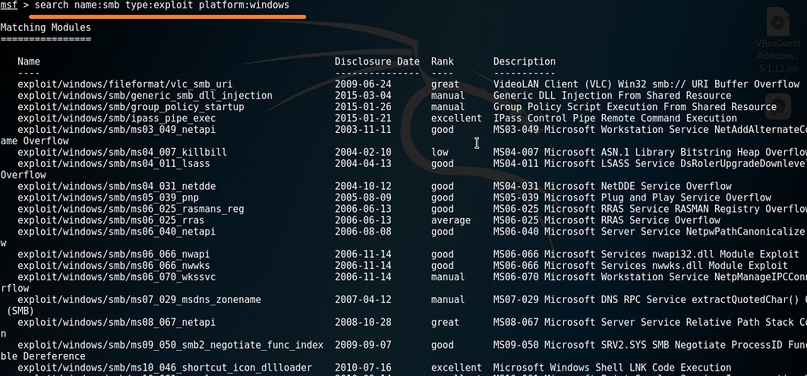This screenshot has width=807, height=376.
Task: Click the Rank column header
Action: (x=442, y=62)
